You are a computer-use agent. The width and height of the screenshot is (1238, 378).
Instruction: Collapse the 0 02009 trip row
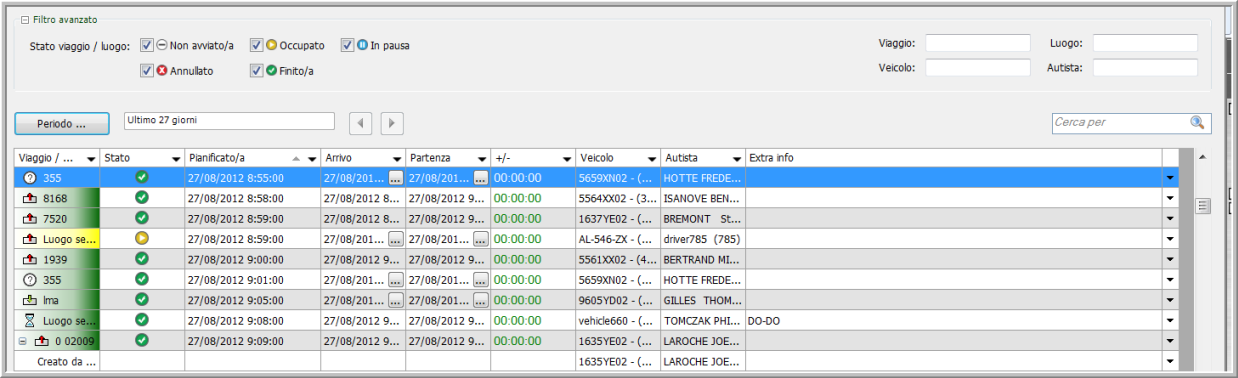pos(23,341)
